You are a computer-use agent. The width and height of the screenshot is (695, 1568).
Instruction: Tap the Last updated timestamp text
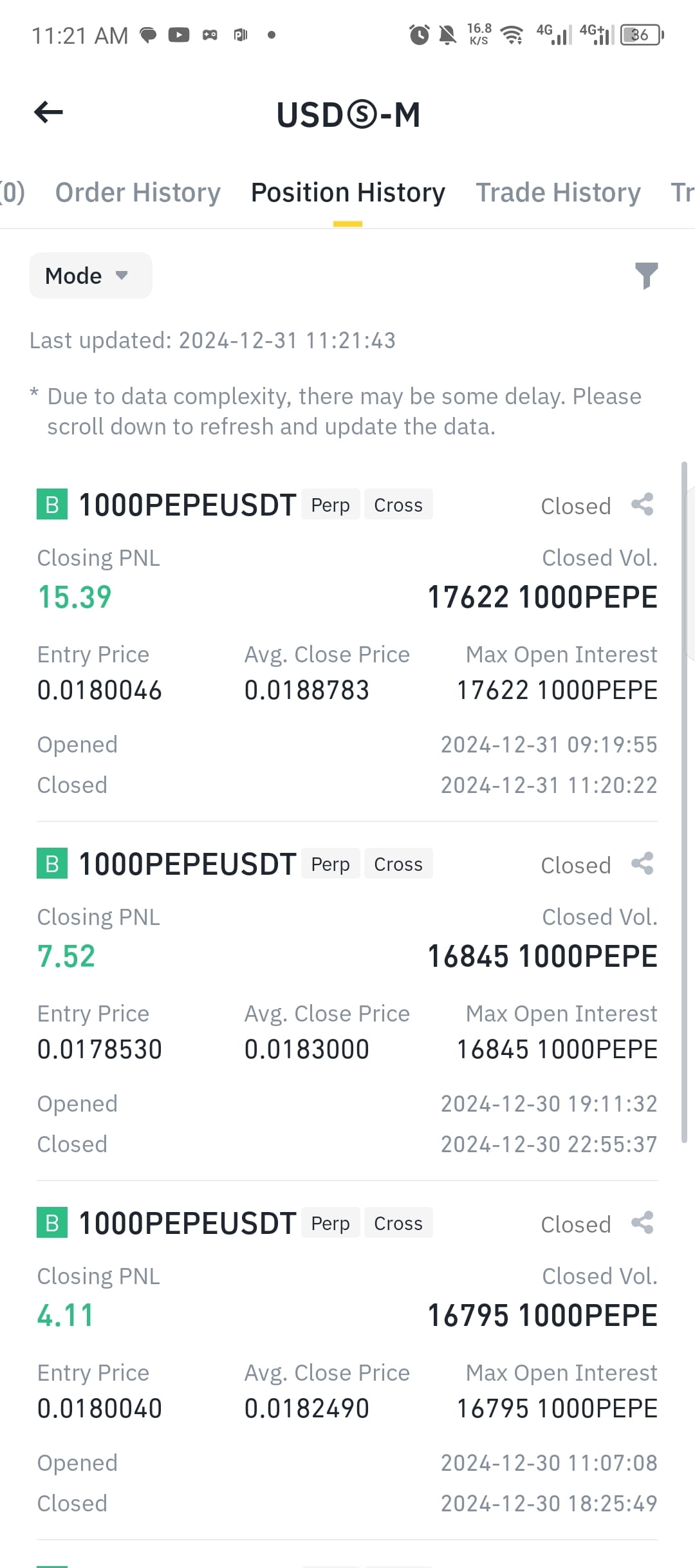(x=212, y=341)
